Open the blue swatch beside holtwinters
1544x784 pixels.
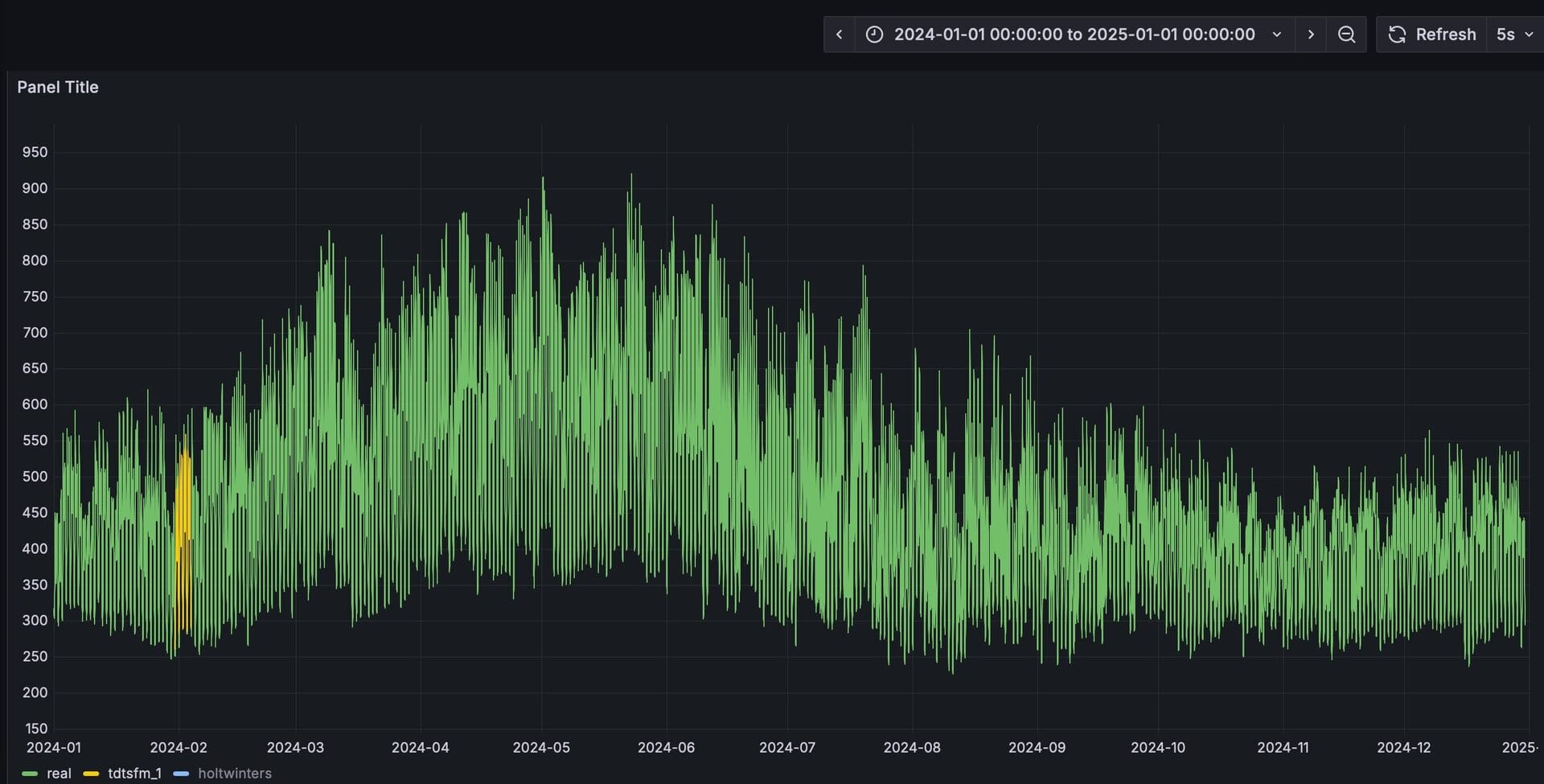[x=181, y=774]
